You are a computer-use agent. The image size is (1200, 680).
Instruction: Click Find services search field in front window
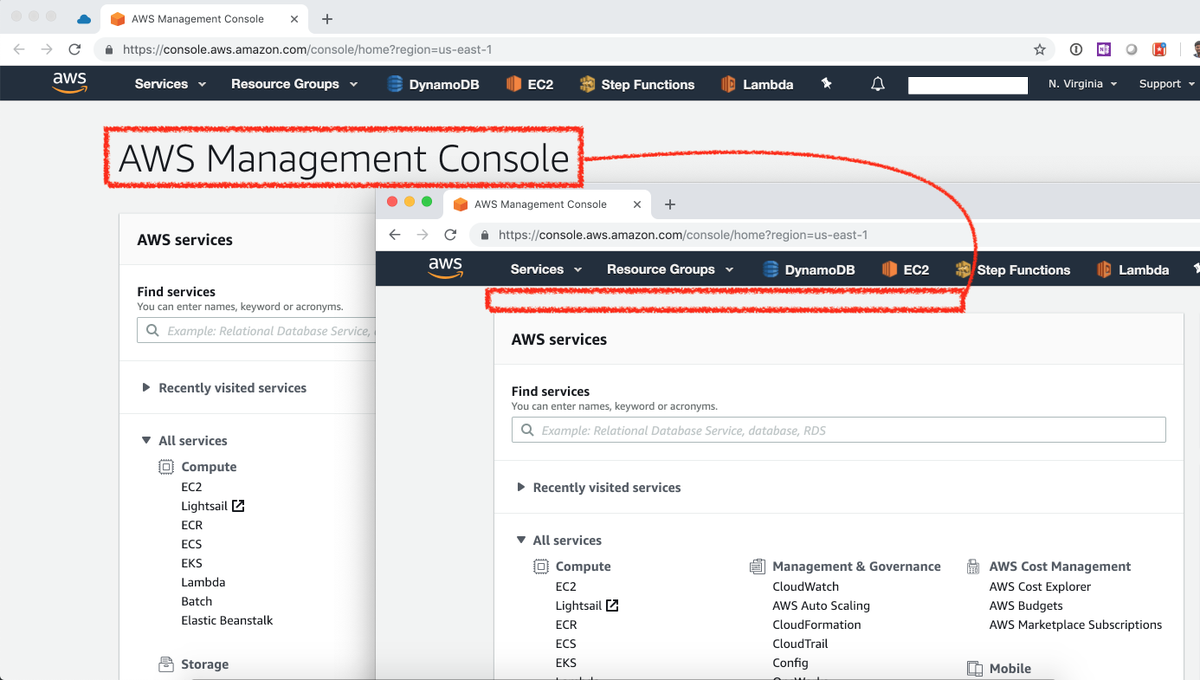(x=839, y=430)
